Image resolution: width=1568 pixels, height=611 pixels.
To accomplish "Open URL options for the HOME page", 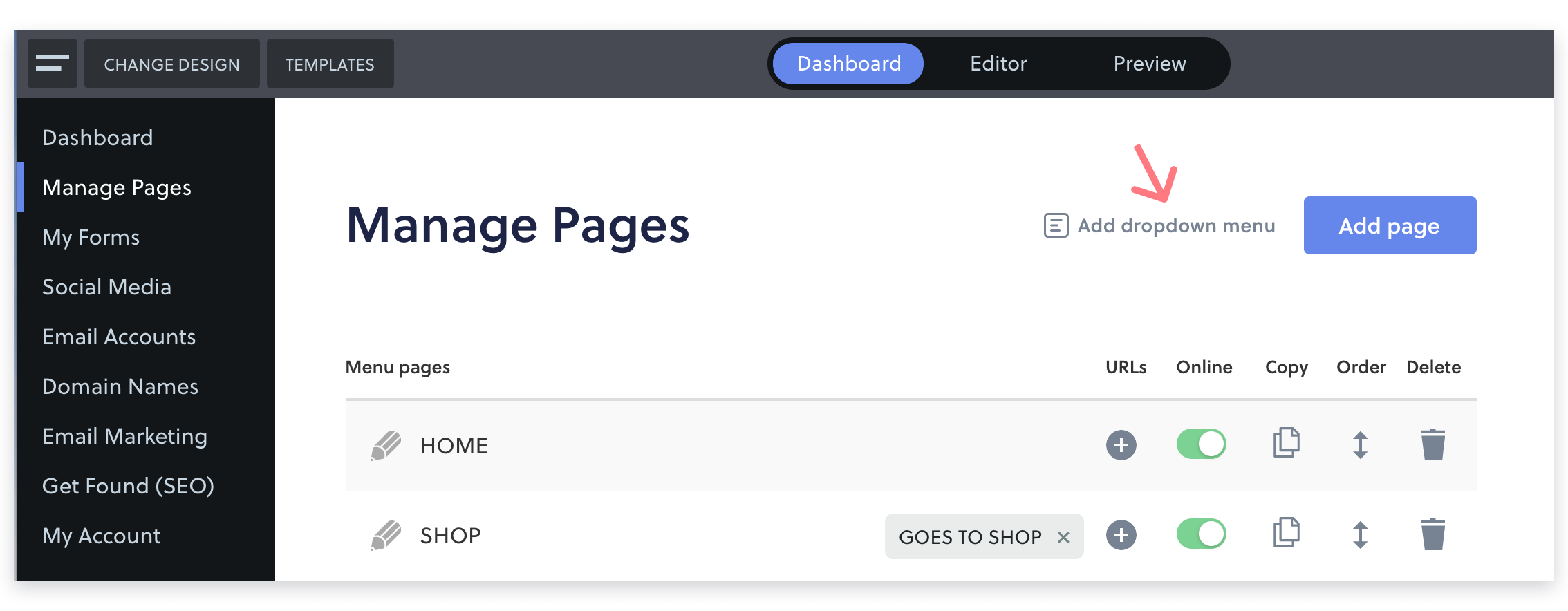I will click(1121, 444).
